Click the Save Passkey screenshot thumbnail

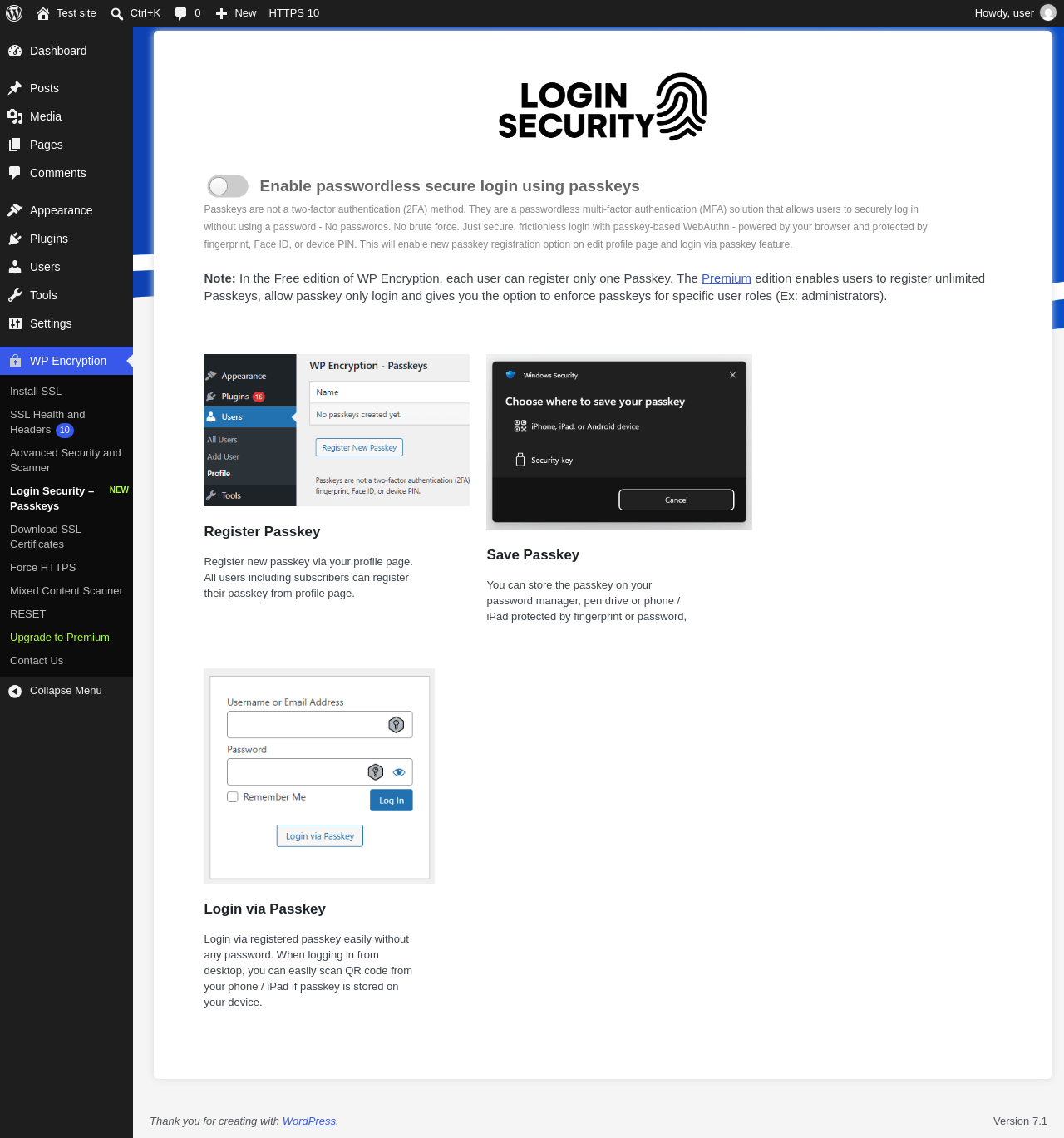(619, 441)
